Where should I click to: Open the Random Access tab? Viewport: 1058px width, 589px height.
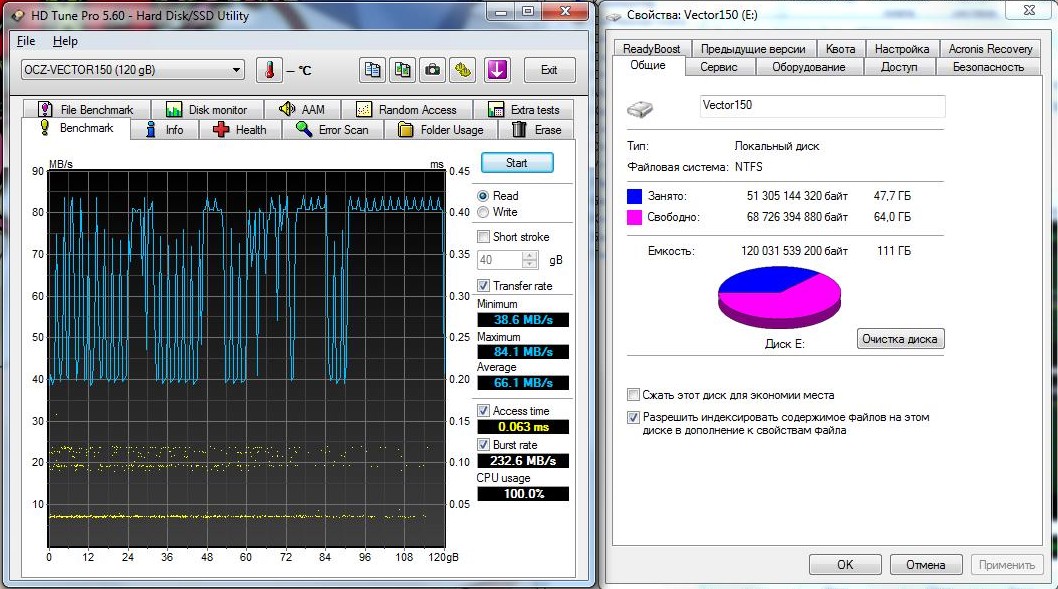407,109
